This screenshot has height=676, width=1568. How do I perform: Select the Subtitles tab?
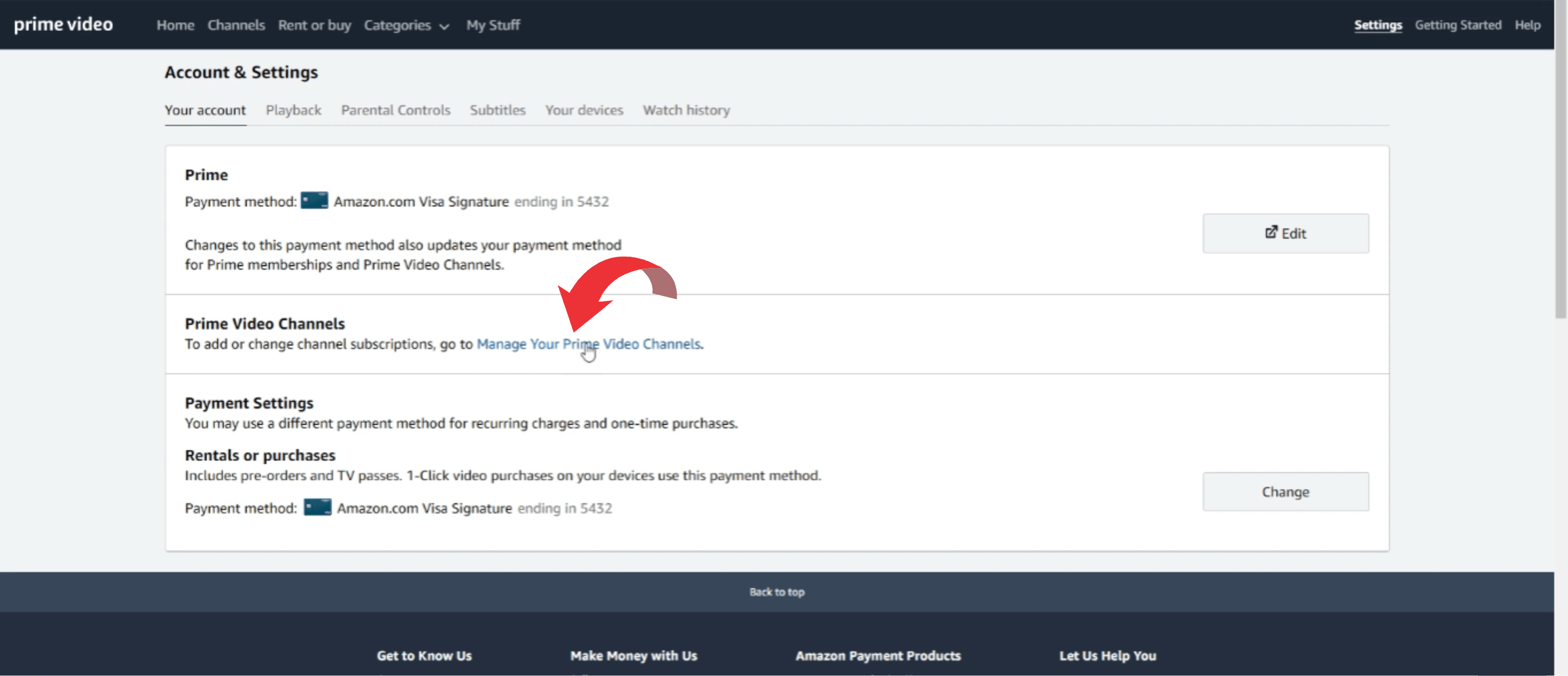click(497, 110)
